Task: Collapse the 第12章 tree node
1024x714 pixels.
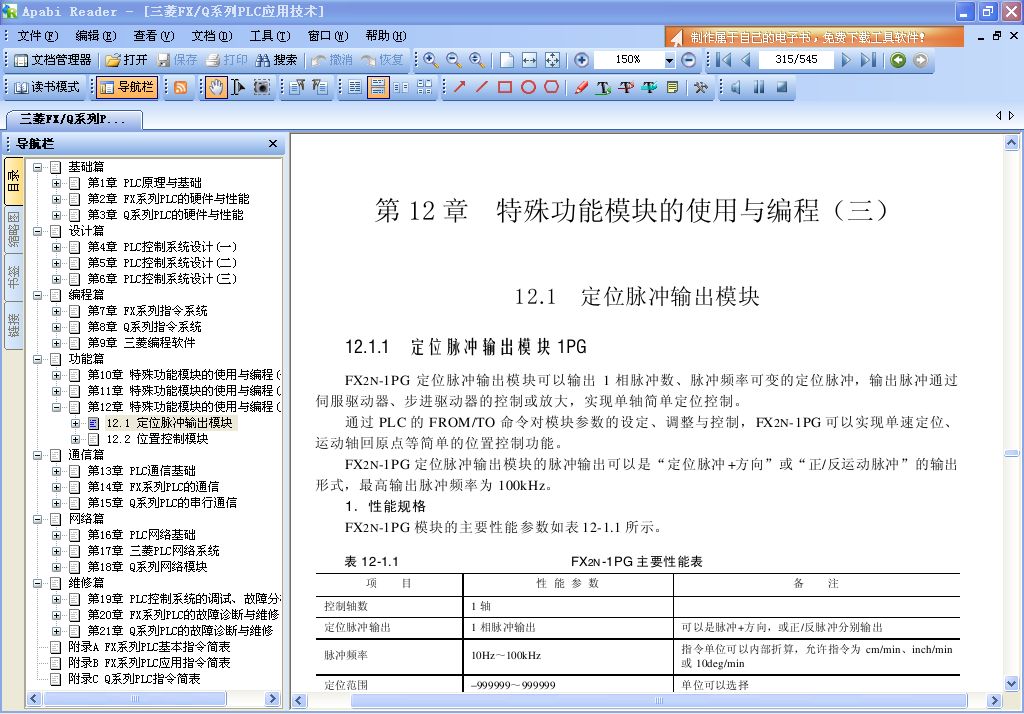Action: 57,407
